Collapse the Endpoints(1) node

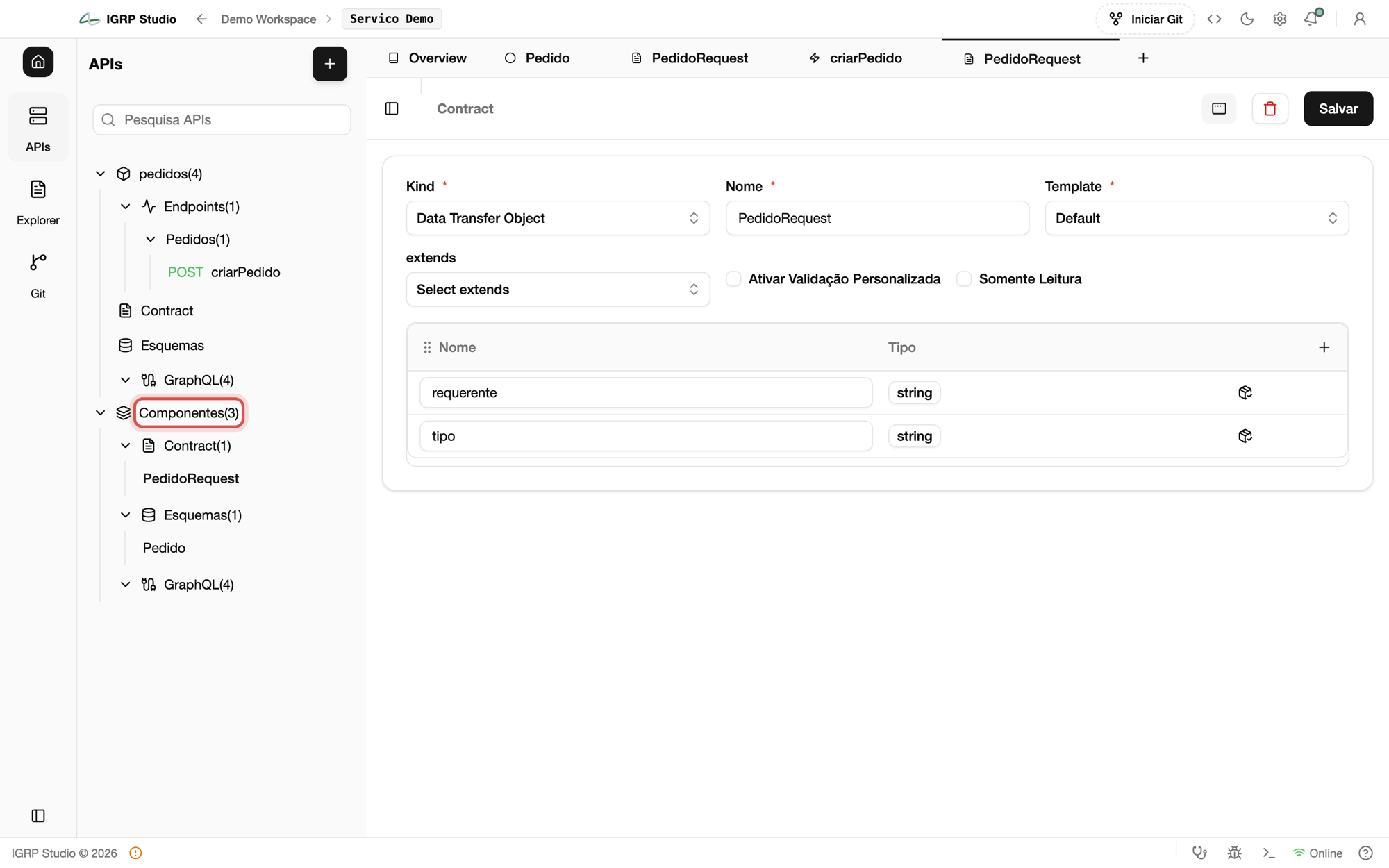point(126,206)
